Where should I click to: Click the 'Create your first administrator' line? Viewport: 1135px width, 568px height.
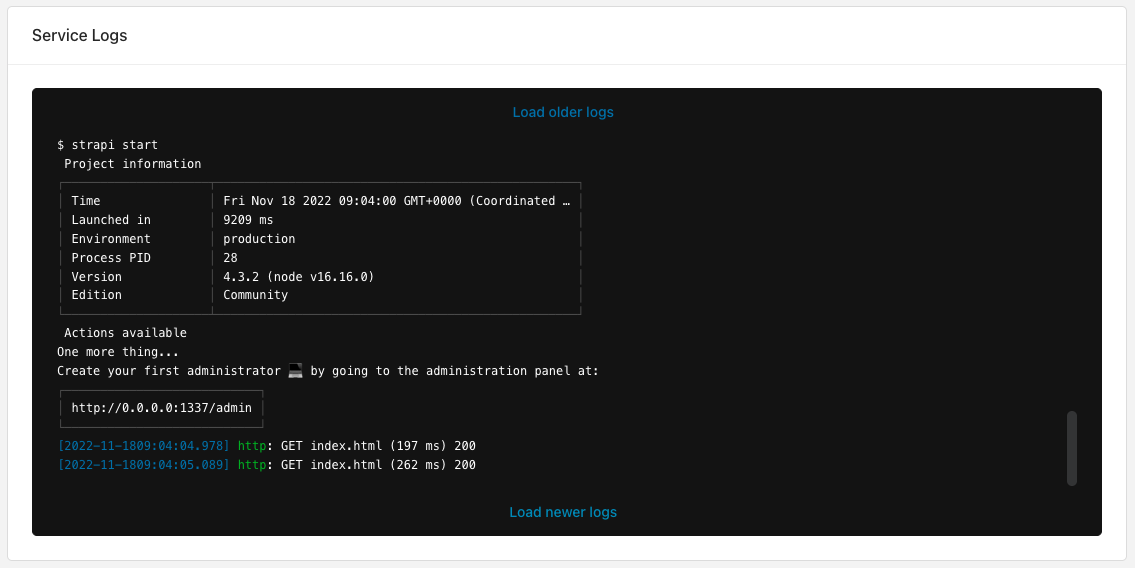(x=328, y=371)
